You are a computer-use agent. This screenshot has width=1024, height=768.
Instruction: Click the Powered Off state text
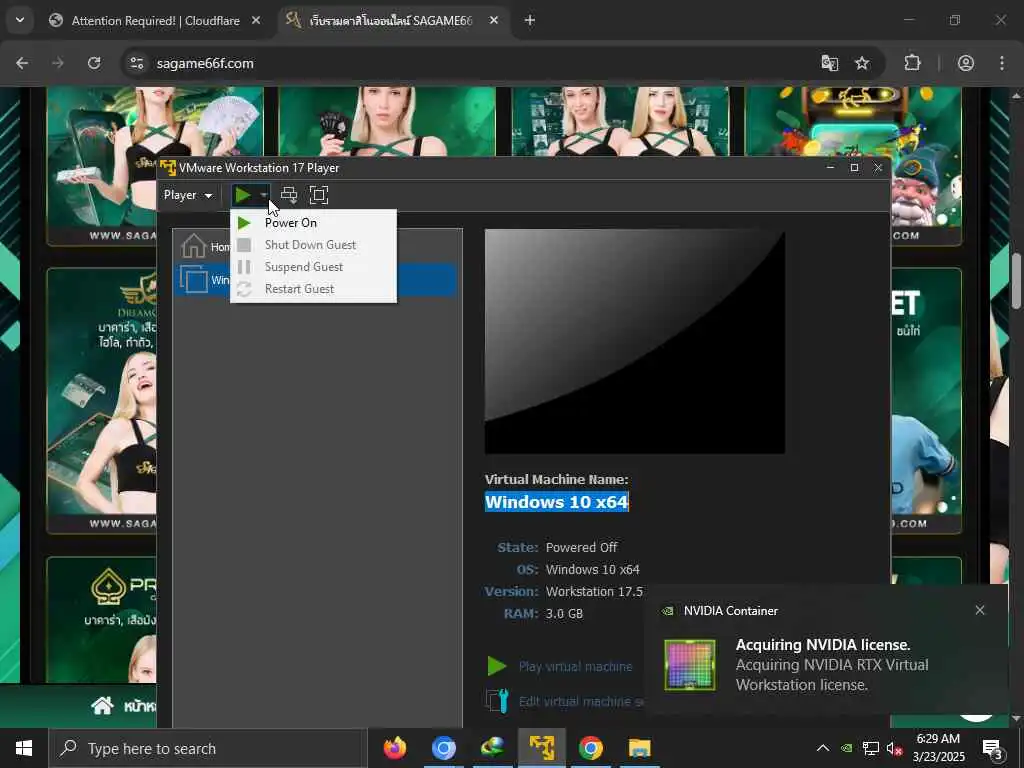(x=581, y=547)
